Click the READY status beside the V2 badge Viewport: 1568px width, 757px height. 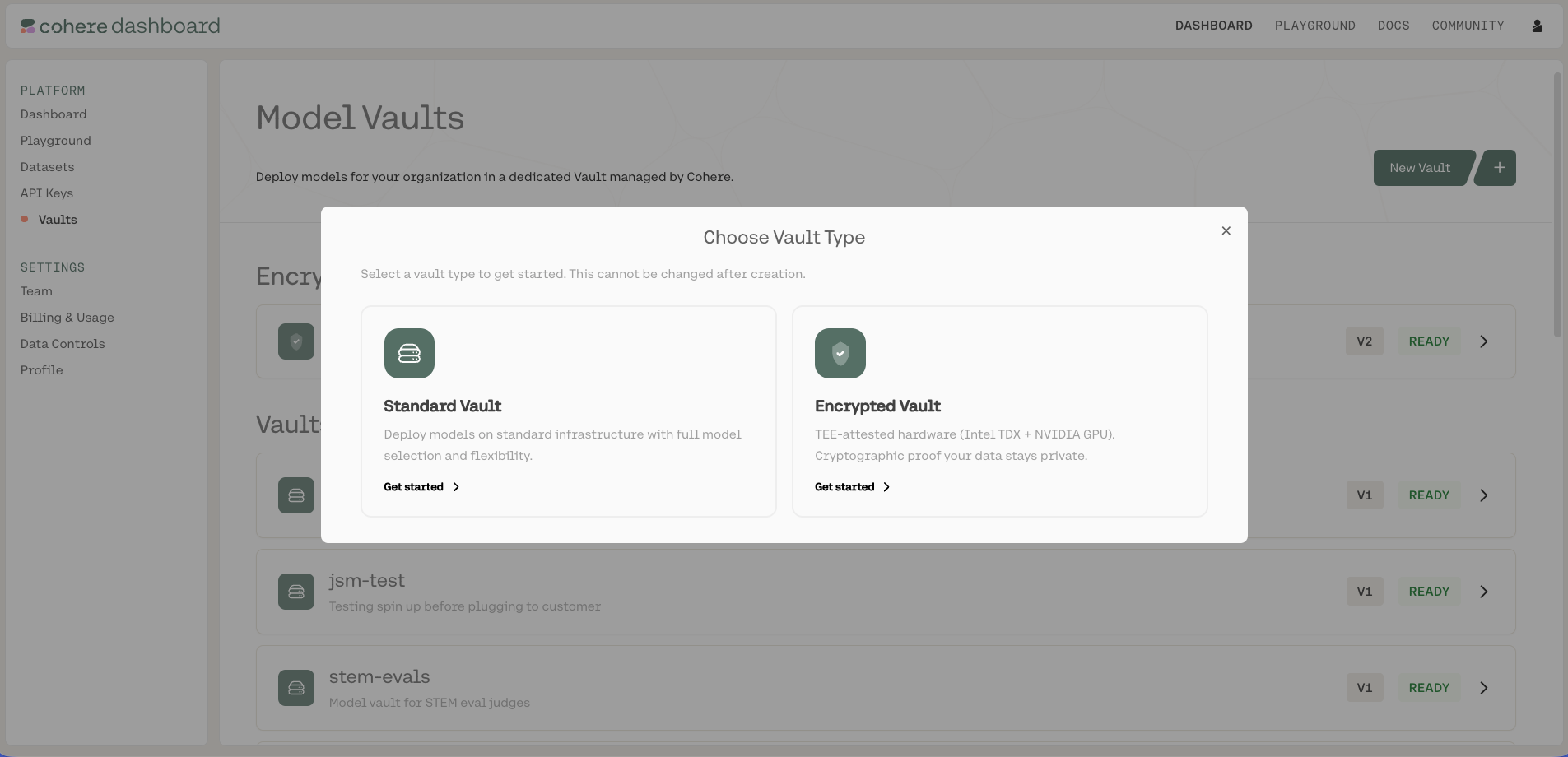coord(1429,341)
